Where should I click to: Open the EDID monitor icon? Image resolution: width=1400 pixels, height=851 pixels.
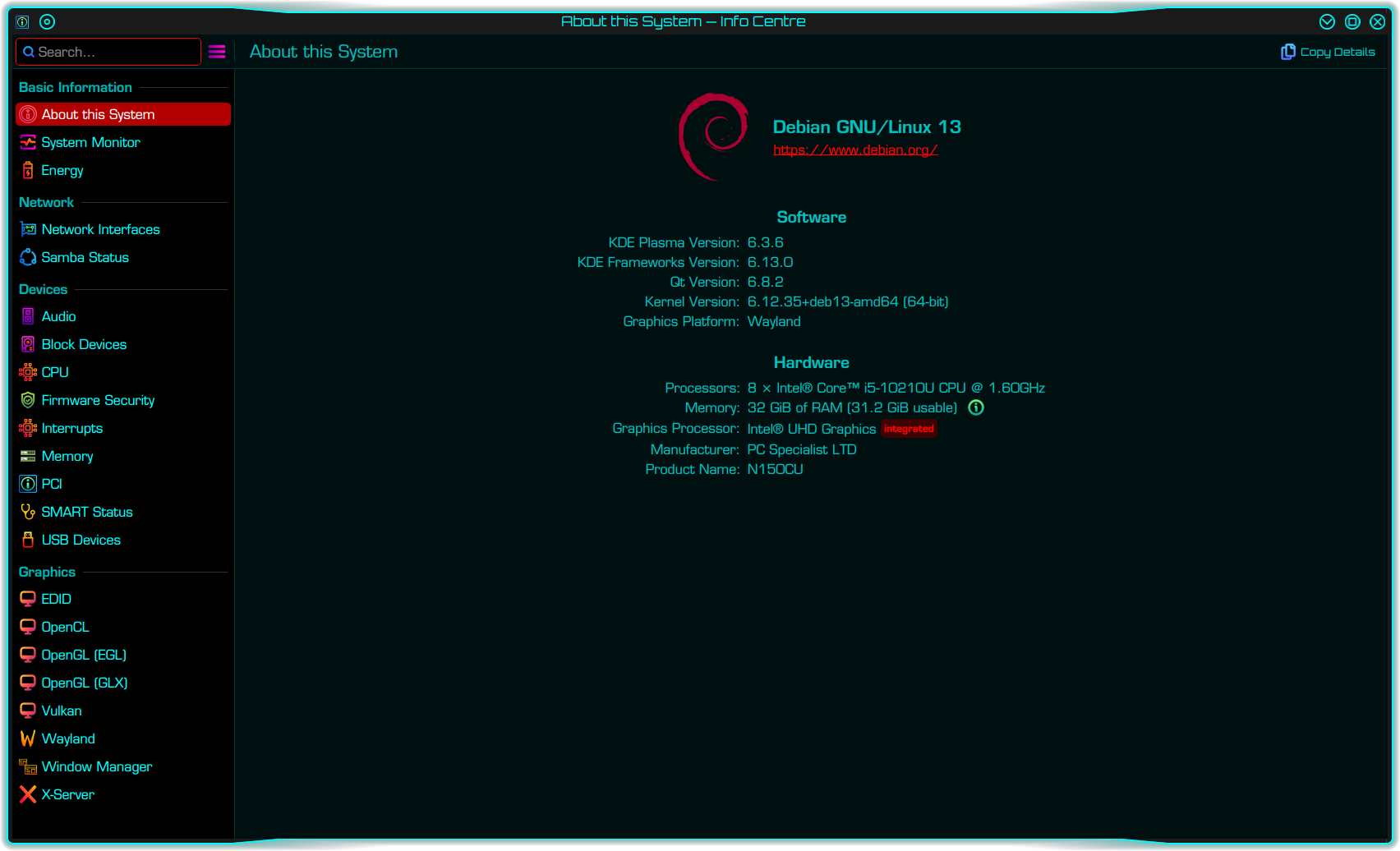click(28, 599)
